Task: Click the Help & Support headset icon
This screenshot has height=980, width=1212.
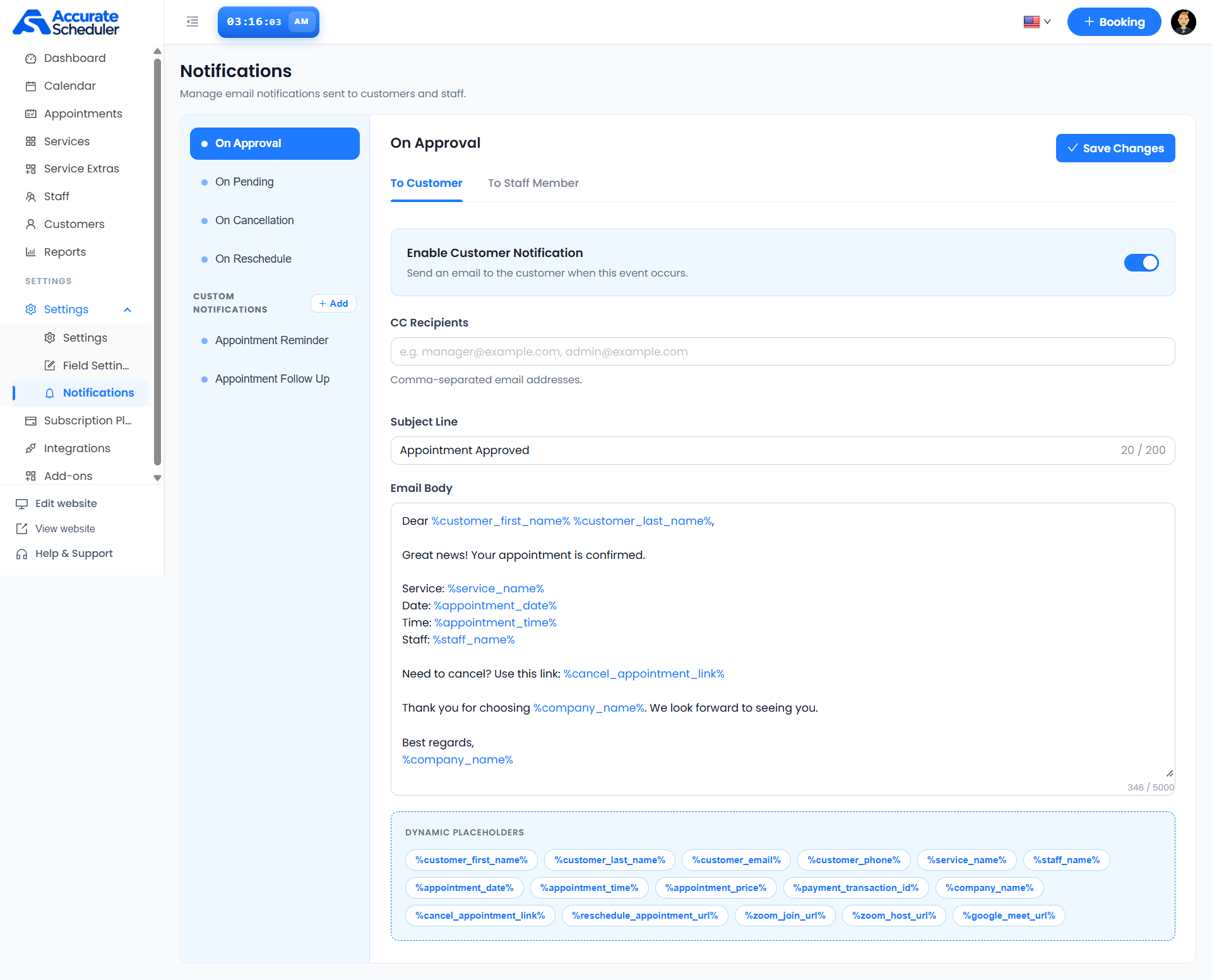Action: (21, 554)
